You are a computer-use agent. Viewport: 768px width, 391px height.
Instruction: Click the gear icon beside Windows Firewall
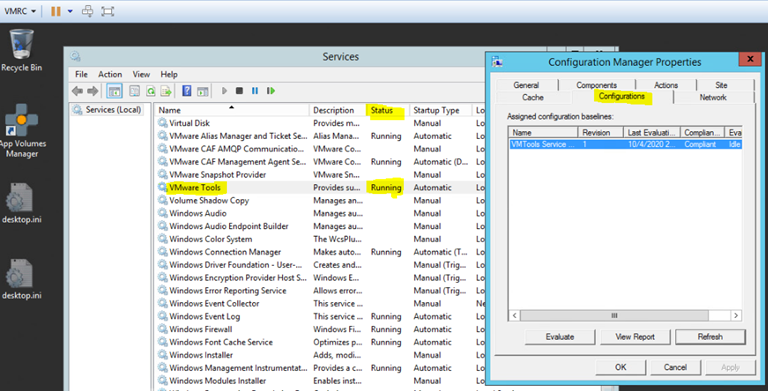(163, 329)
